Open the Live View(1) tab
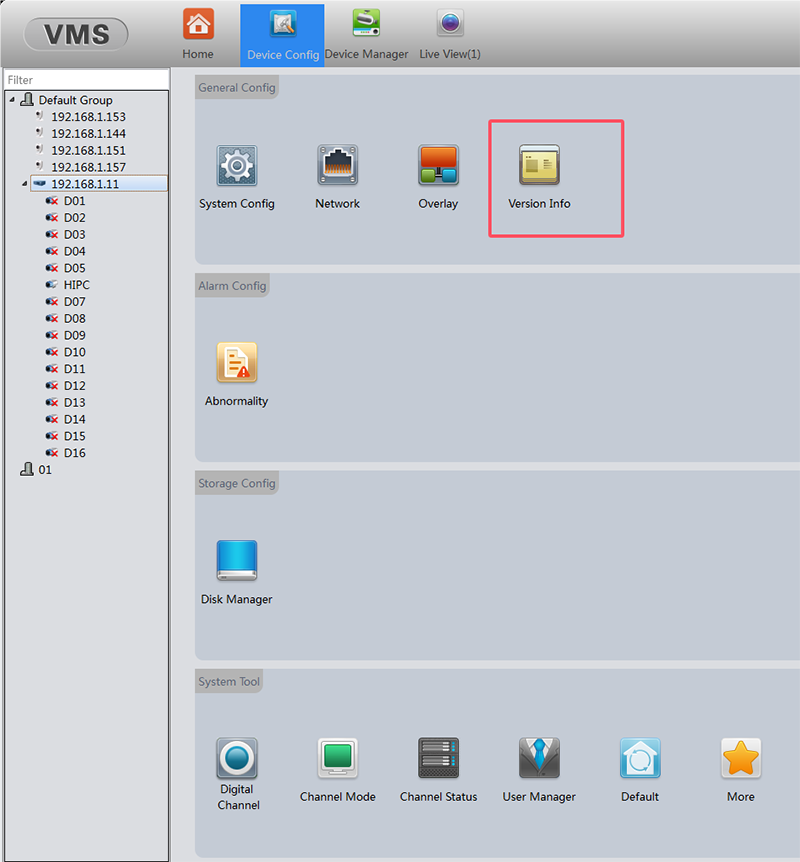 449,33
